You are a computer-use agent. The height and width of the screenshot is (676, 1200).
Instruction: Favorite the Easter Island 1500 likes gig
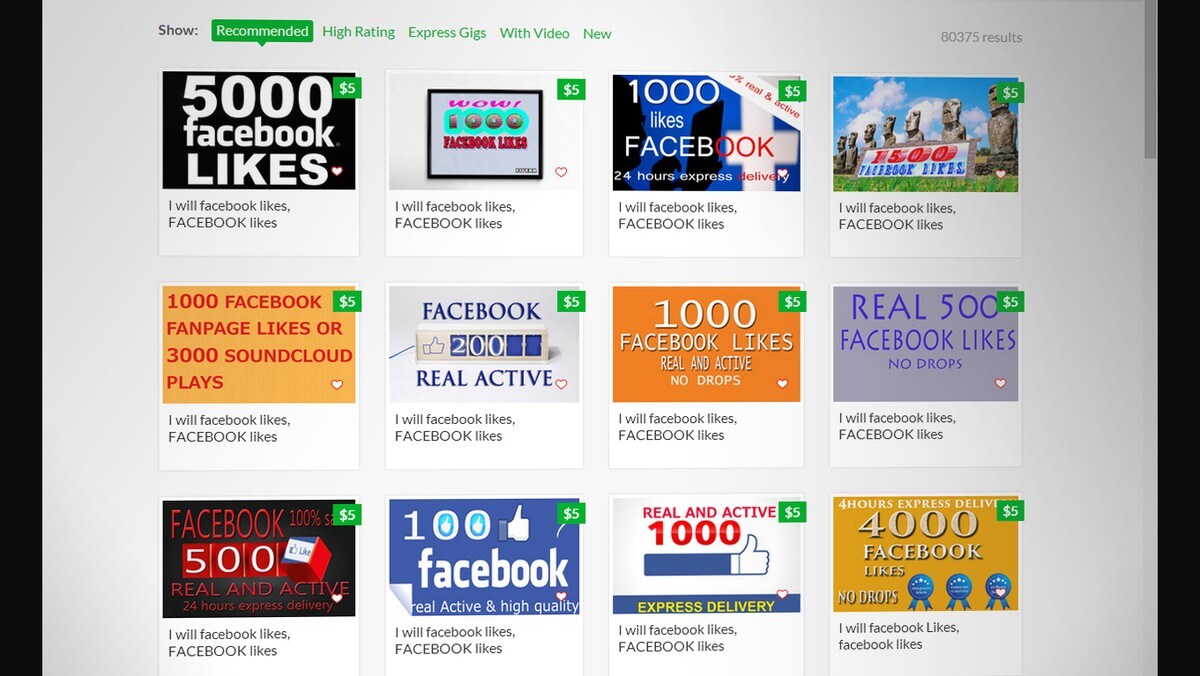1000,174
